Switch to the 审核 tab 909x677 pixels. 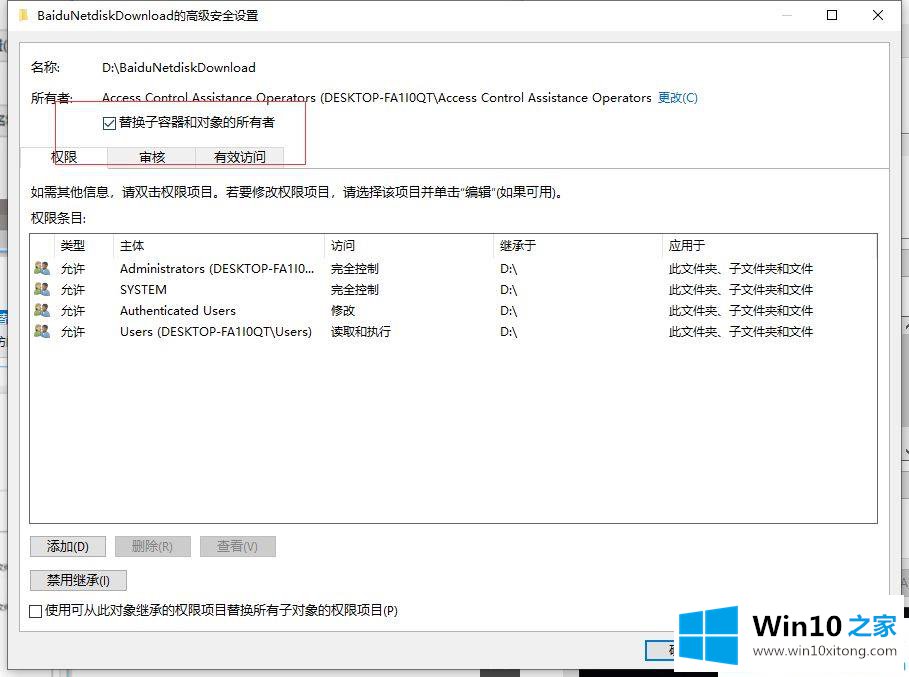tap(152, 157)
